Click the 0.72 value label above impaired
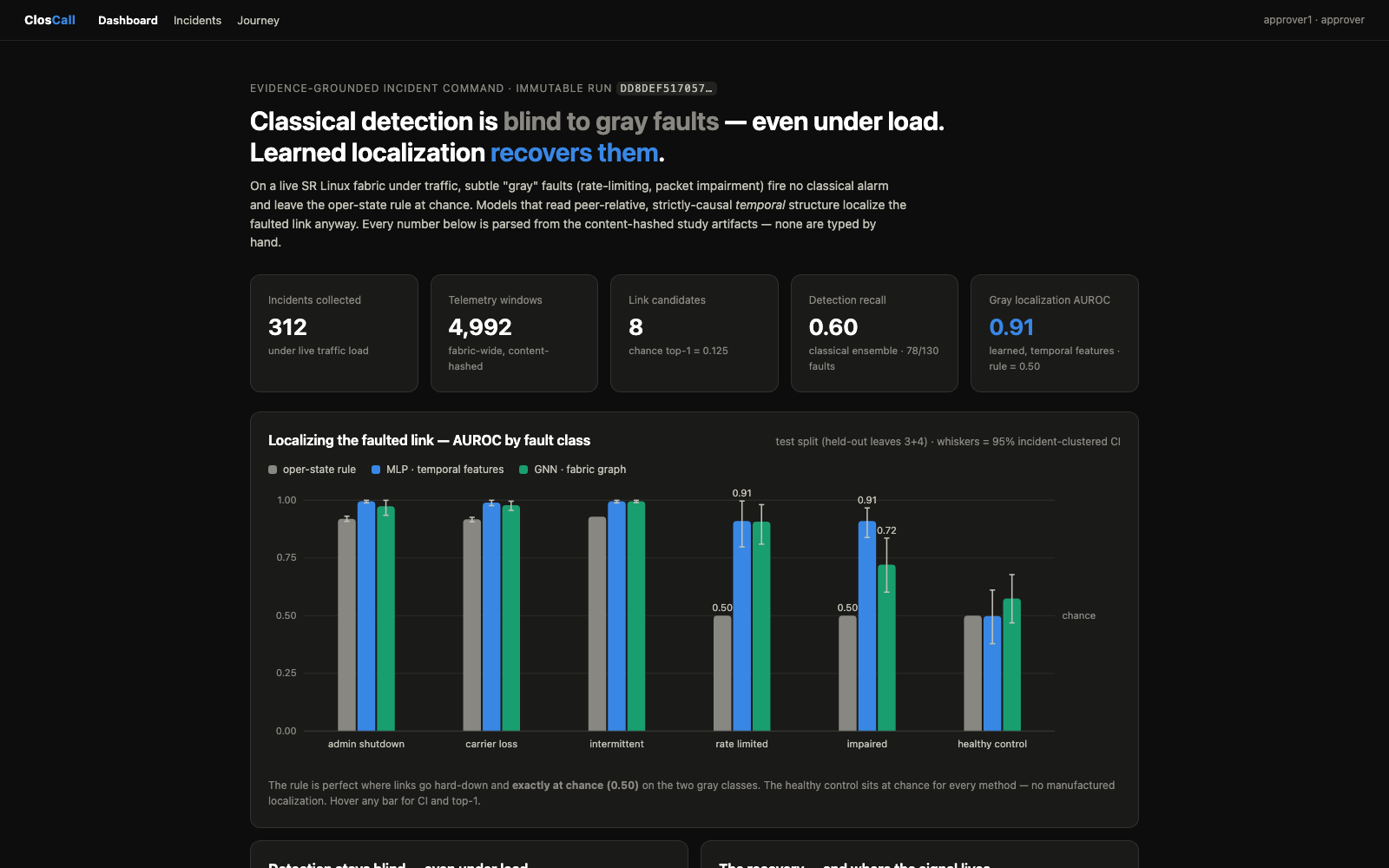This screenshot has height=868, width=1389. 886,530
